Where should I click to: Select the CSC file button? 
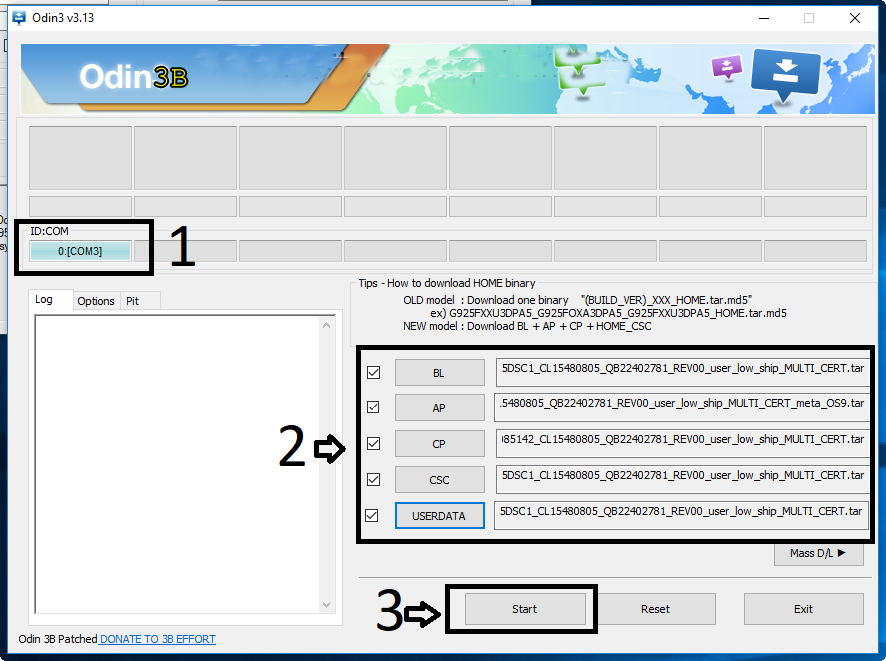440,480
